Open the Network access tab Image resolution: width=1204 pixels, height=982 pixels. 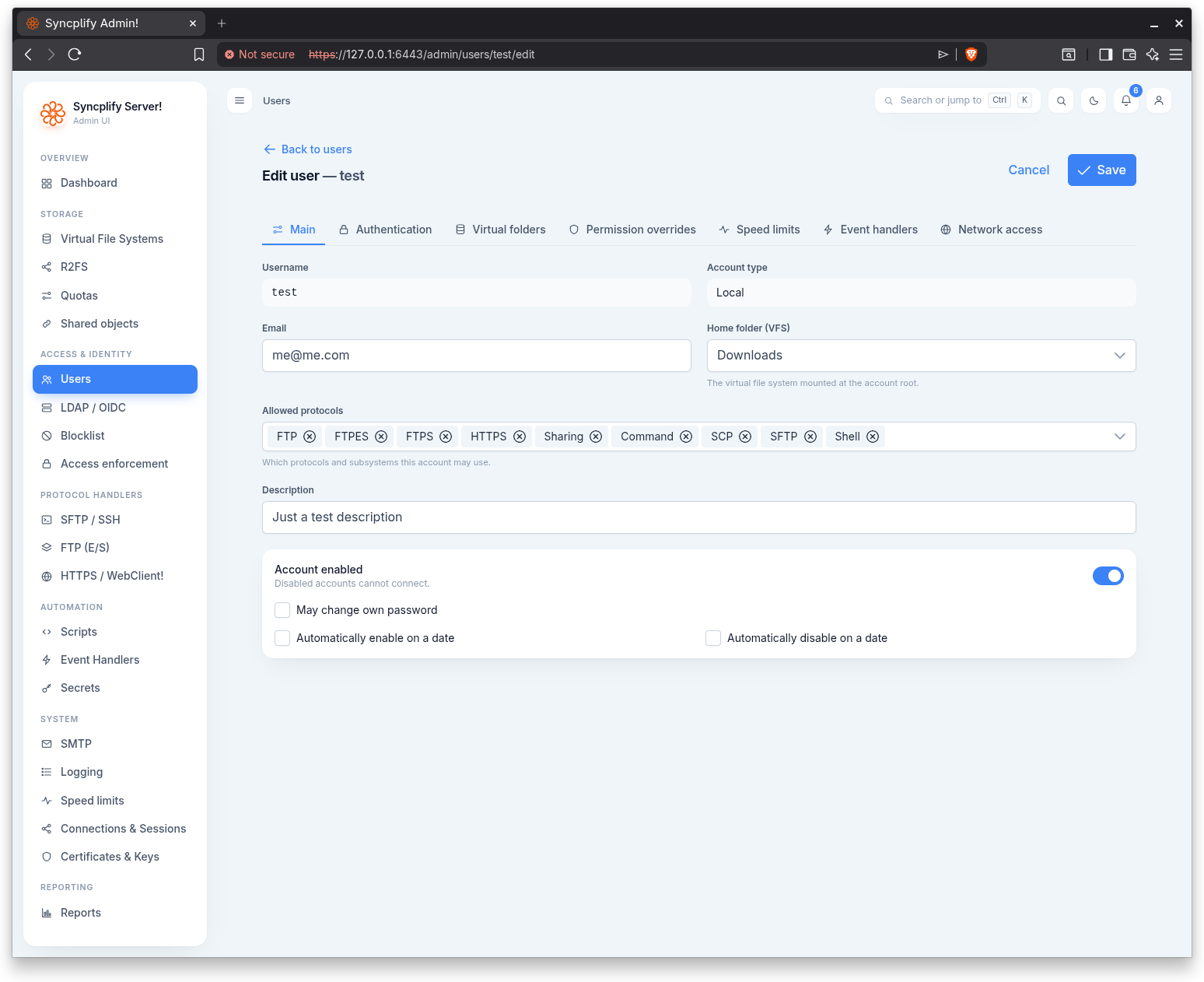[992, 230]
